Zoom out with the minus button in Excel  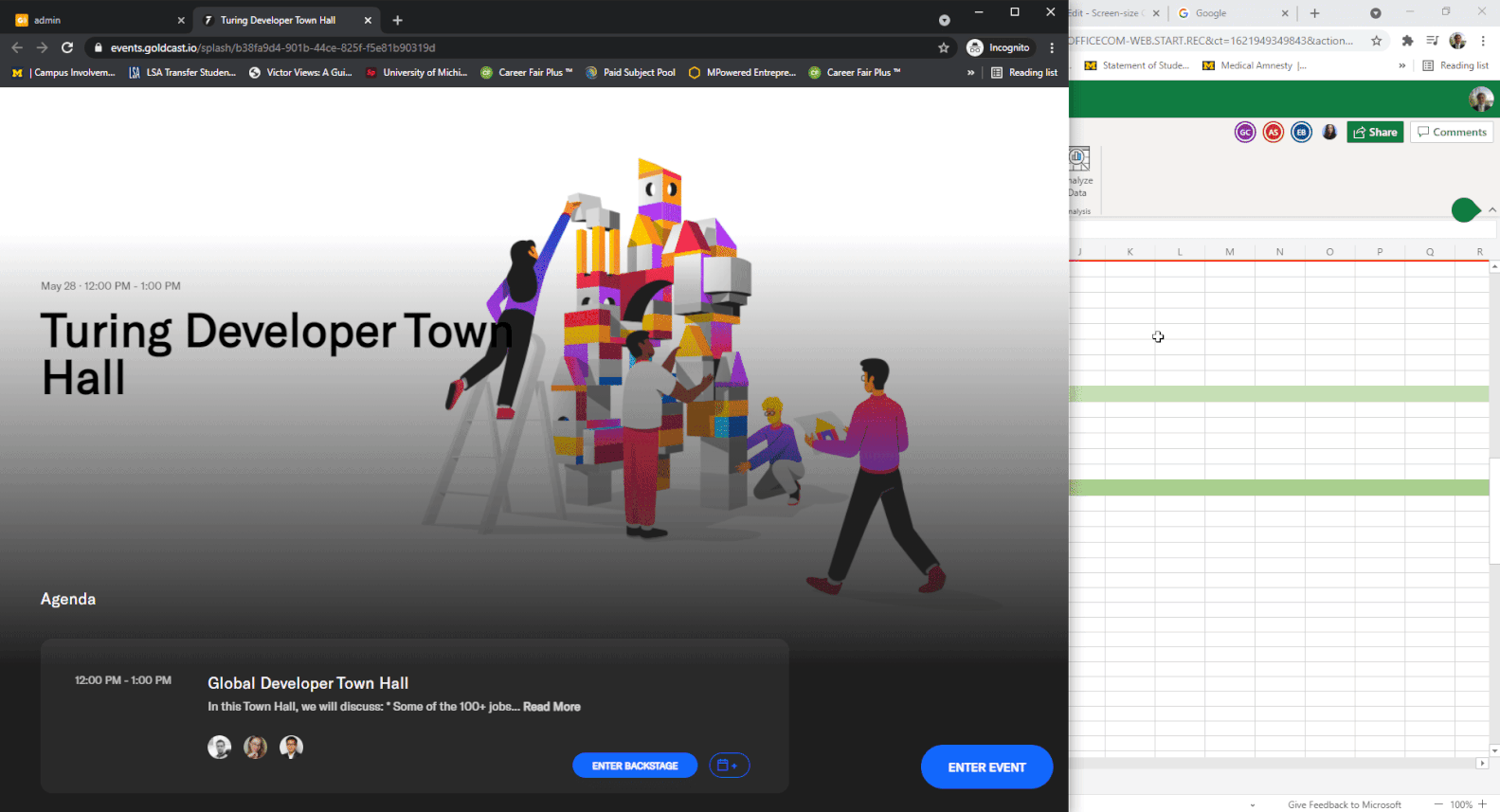coord(1438,804)
